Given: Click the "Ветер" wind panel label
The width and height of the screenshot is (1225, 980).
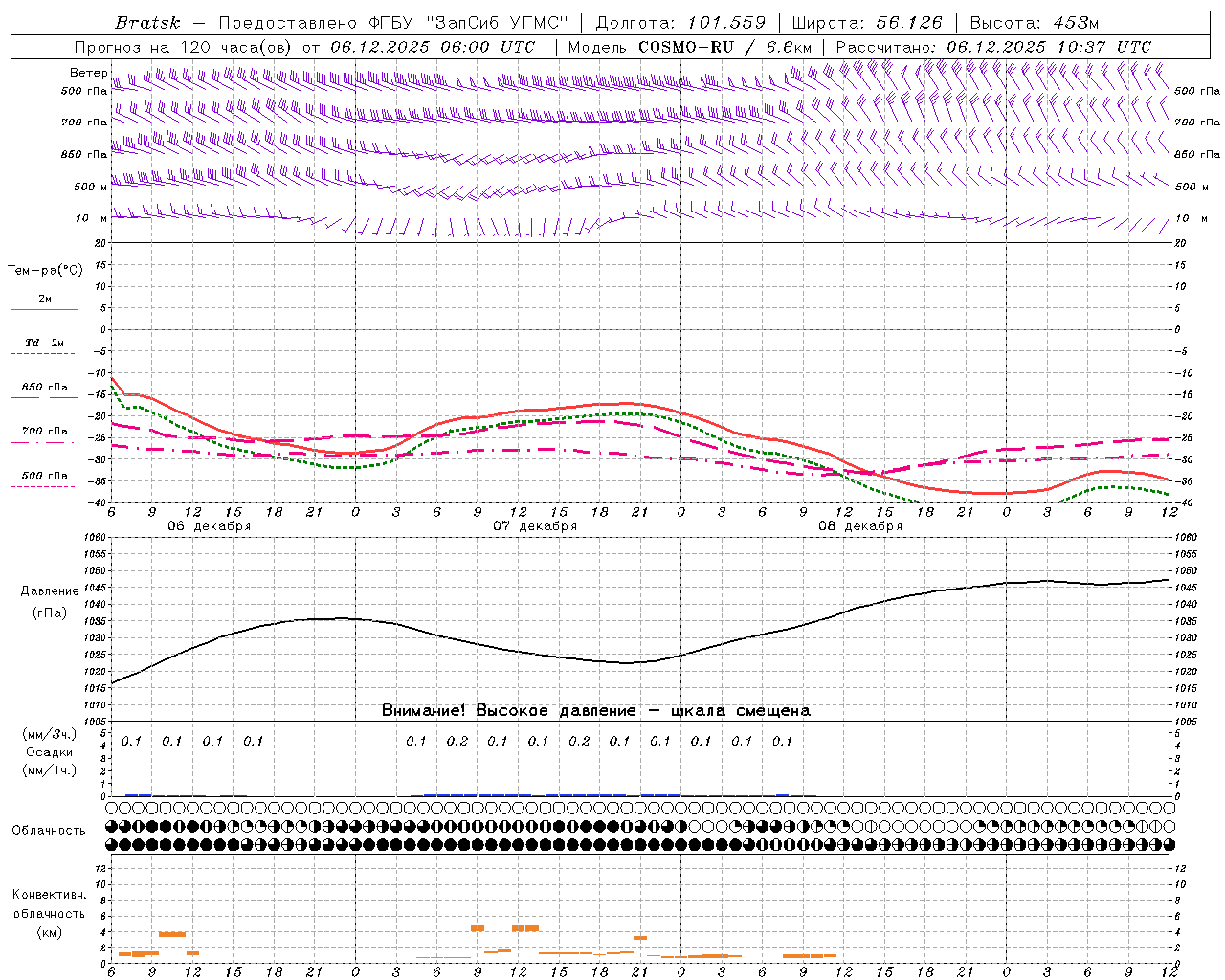Looking at the screenshot, I should tap(89, 73).
